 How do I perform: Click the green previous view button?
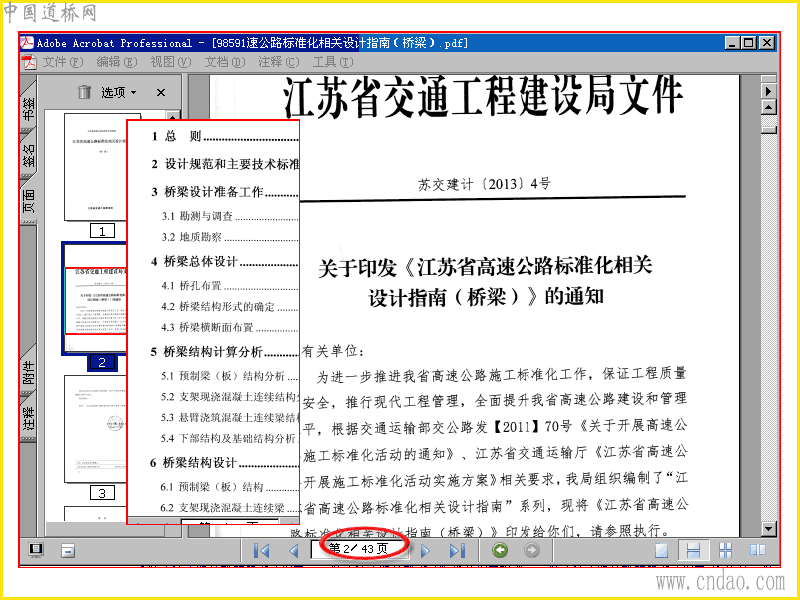point(500,550)
